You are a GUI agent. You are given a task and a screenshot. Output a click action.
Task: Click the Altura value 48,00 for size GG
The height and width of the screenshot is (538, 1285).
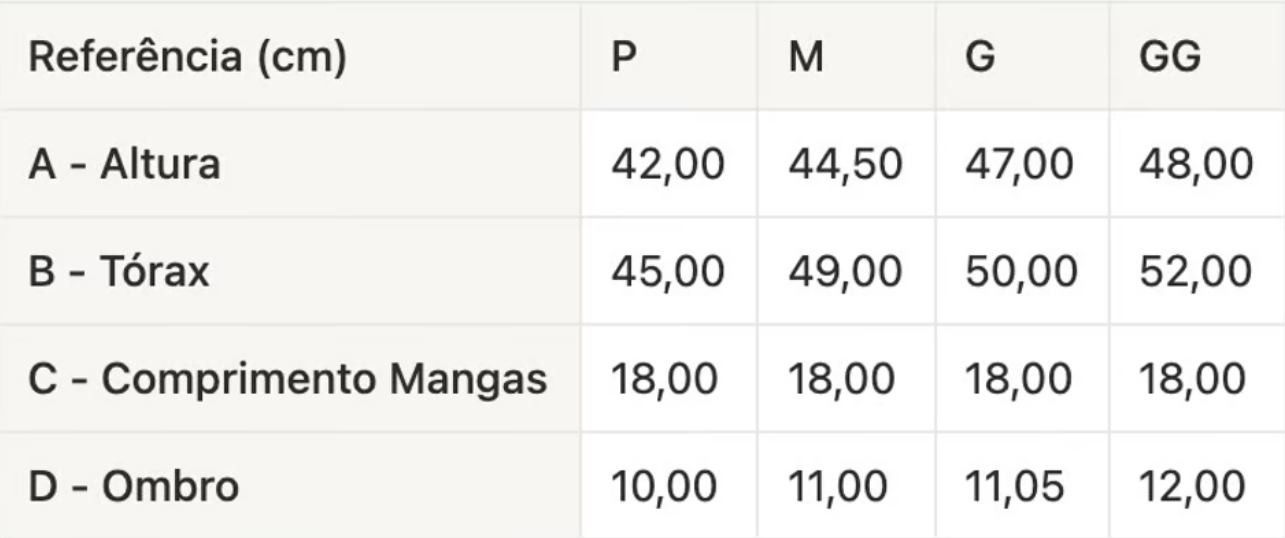[1195, 165]
